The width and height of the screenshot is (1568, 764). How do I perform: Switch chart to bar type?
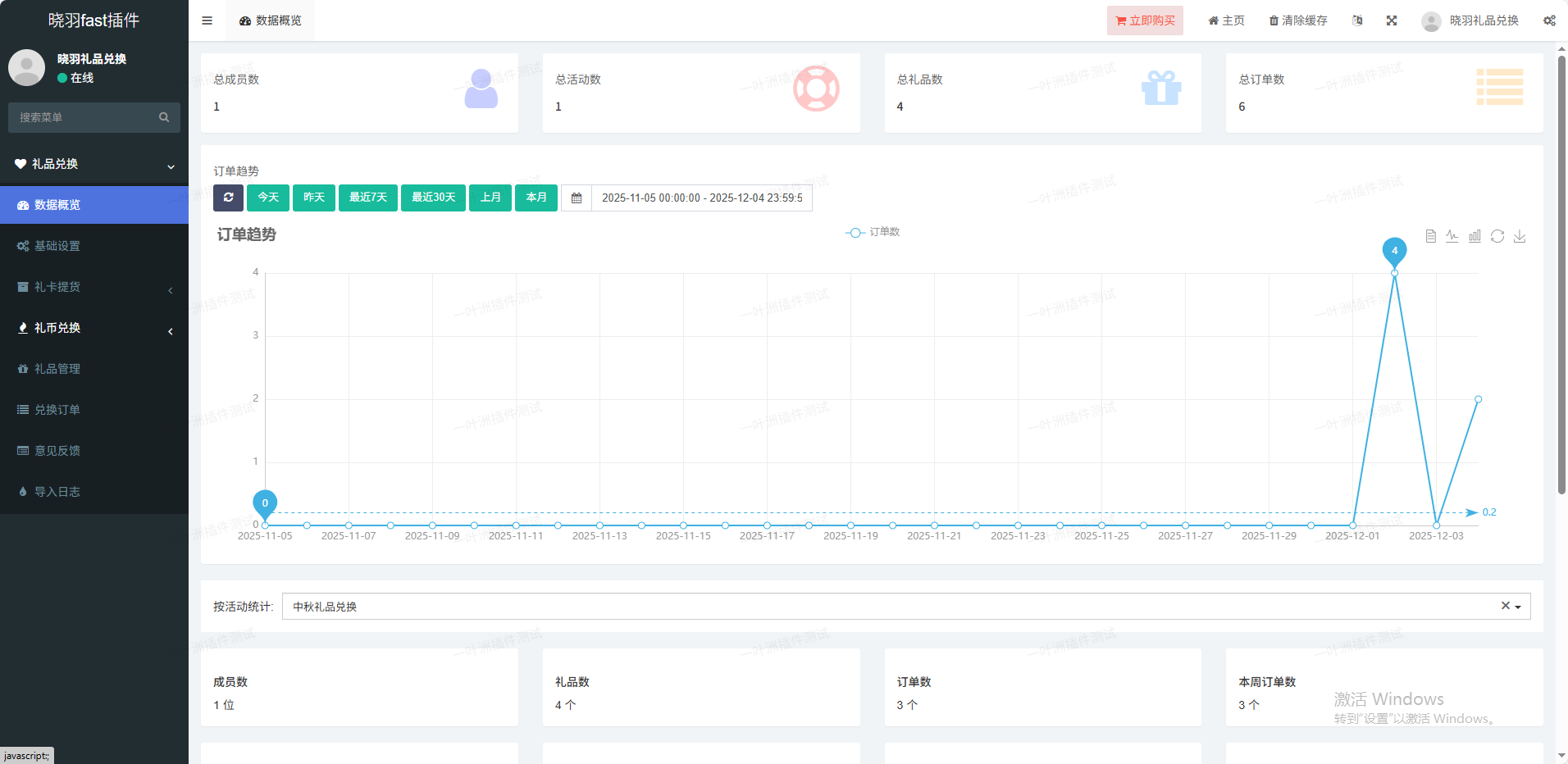1475,236
